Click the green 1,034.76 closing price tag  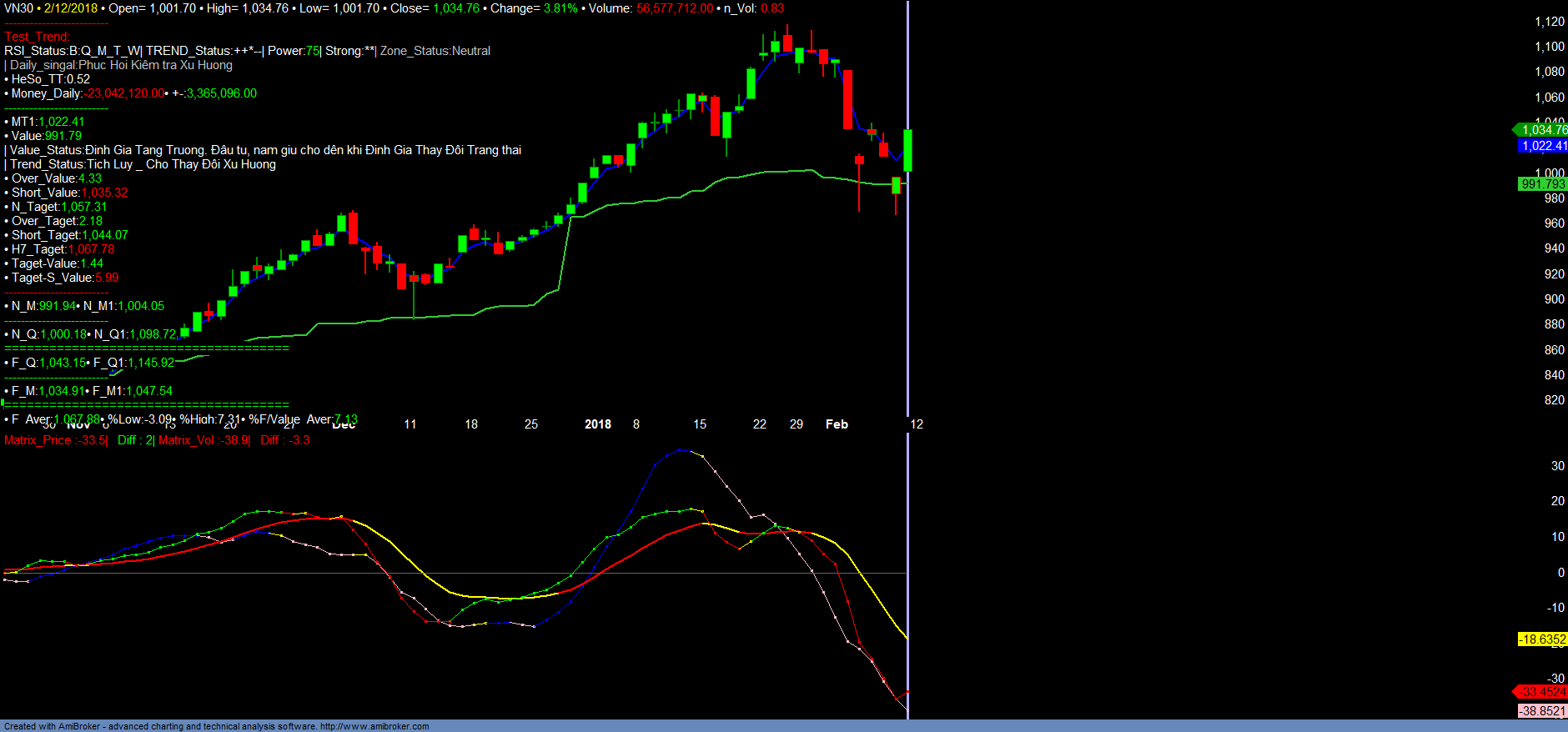[1543, 129]
